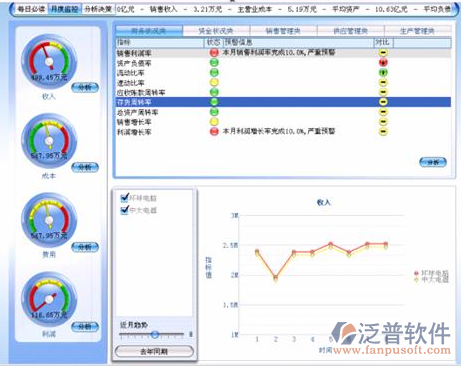
Task: Click red status light for 销售利润率
Action: (x=214, y=52)
